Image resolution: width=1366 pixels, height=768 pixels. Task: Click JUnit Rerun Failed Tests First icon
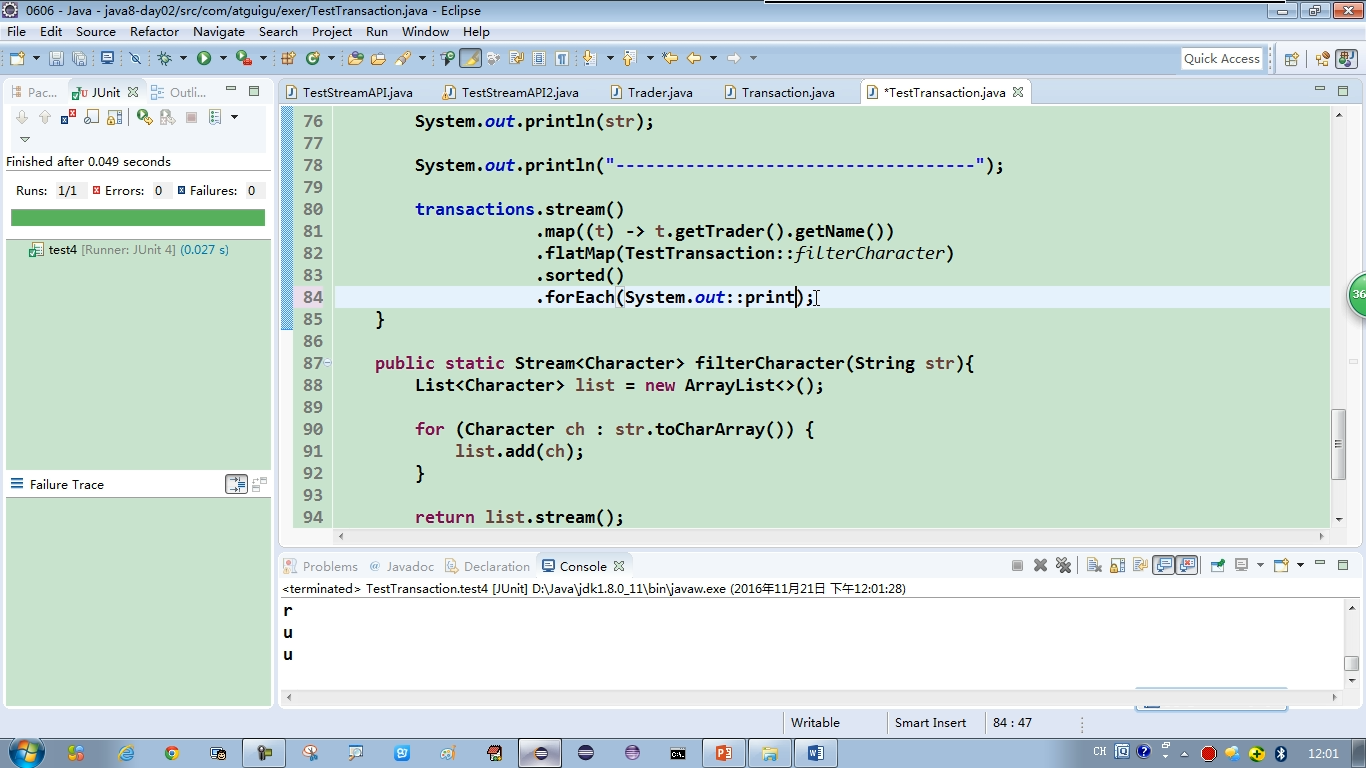pos(168,117)
